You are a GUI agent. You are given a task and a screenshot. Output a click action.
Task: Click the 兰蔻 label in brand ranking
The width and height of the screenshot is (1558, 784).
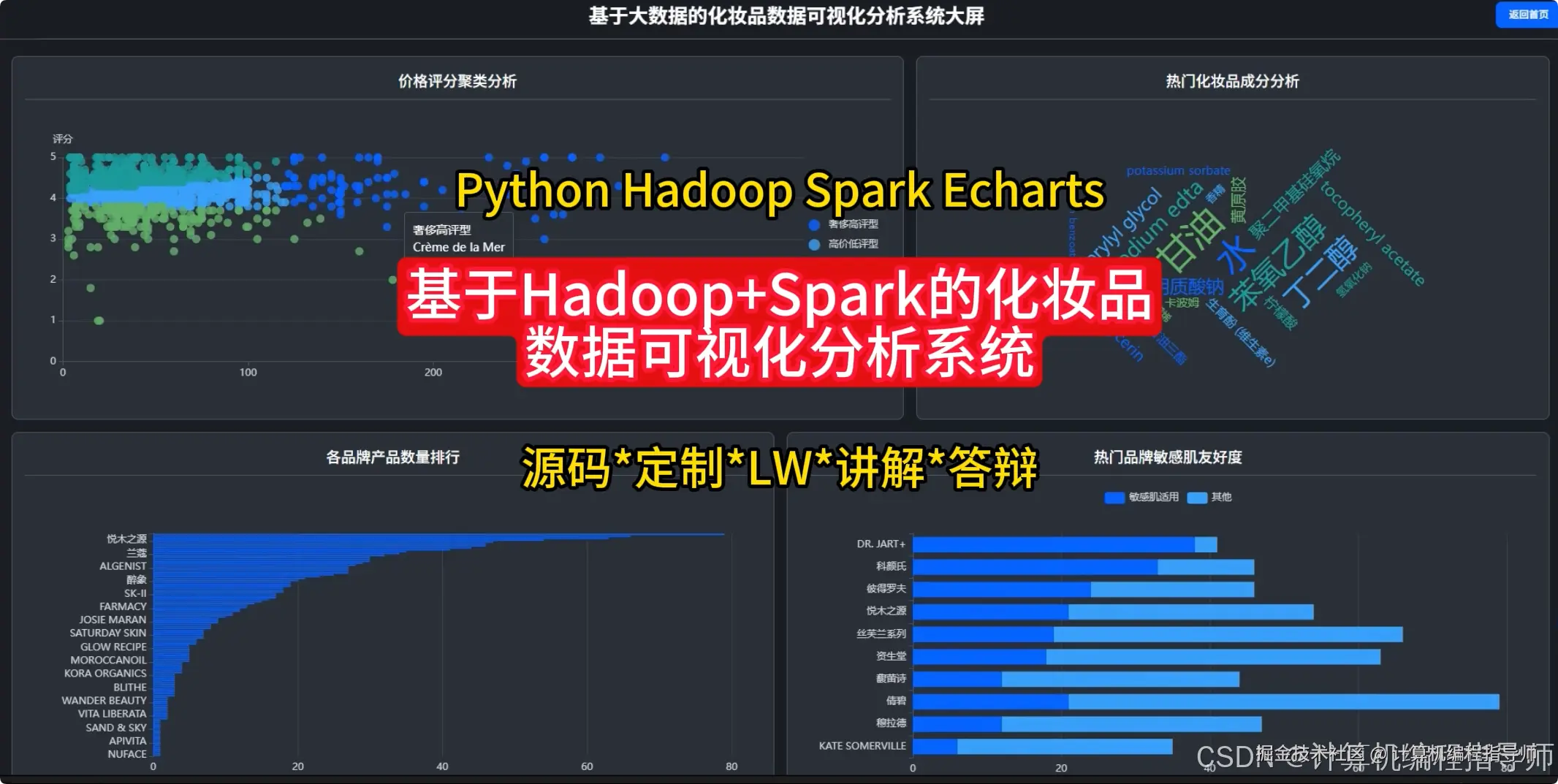point(137,553)
